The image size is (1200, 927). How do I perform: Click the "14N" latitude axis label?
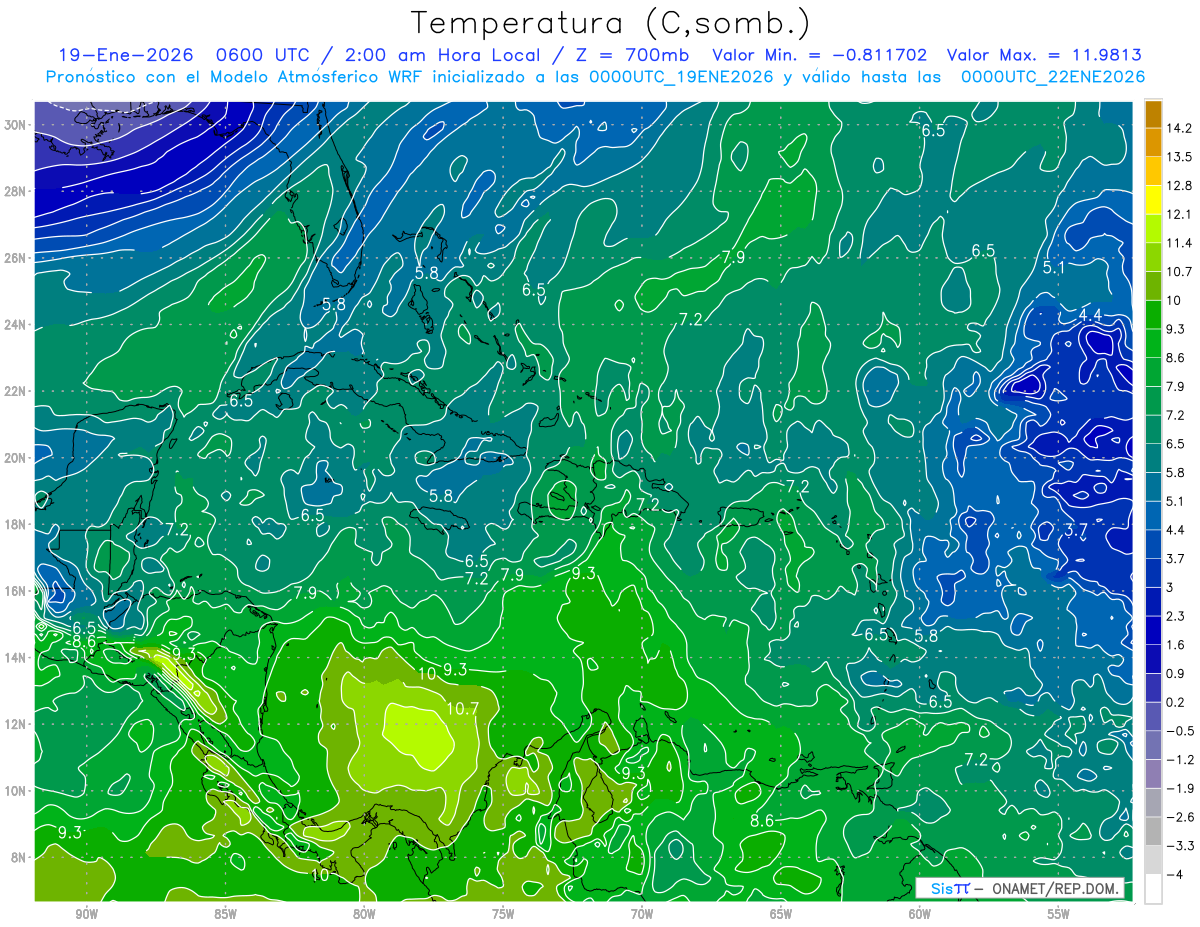pyautogui.click(x=15, y=657)
